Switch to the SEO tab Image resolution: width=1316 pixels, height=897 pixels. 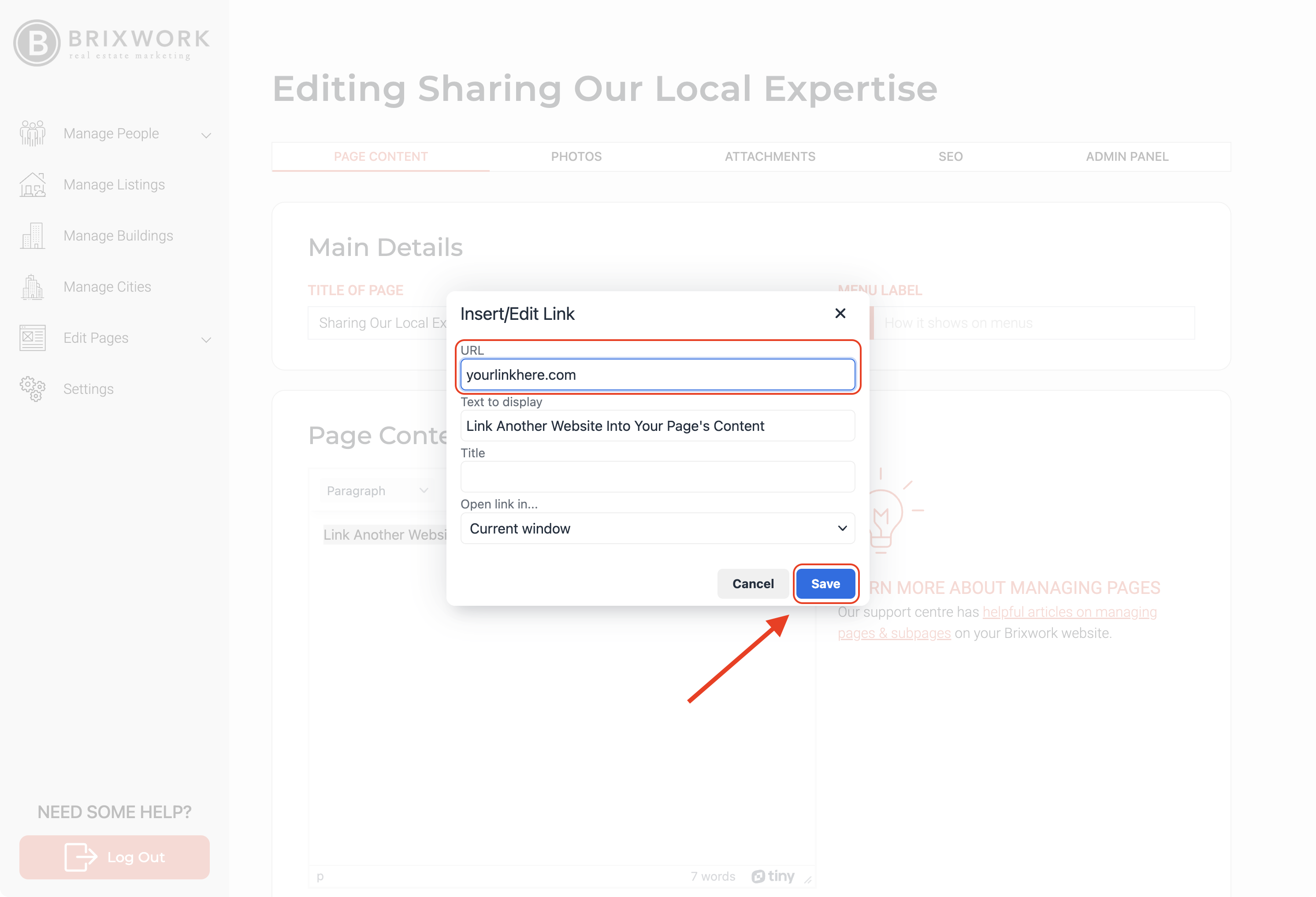click(x=950, y=157)
